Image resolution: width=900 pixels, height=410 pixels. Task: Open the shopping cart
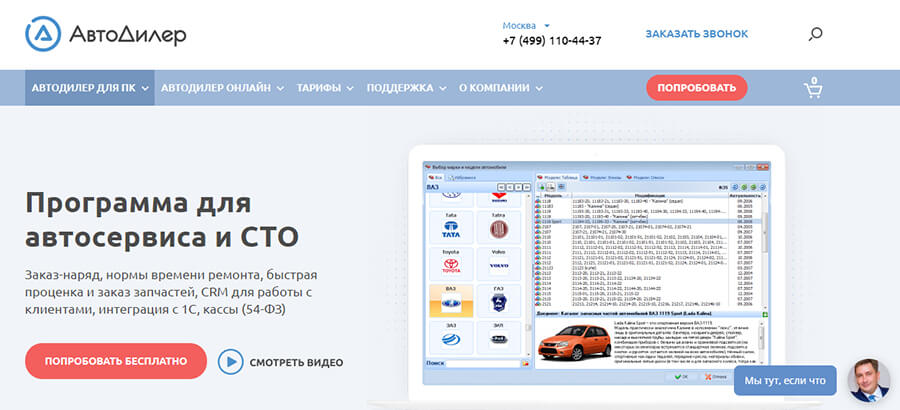pos(815,89)
